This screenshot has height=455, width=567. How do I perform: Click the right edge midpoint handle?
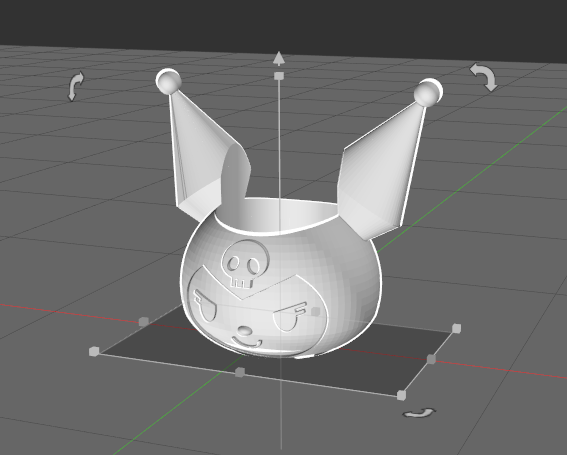pos(431,359)
